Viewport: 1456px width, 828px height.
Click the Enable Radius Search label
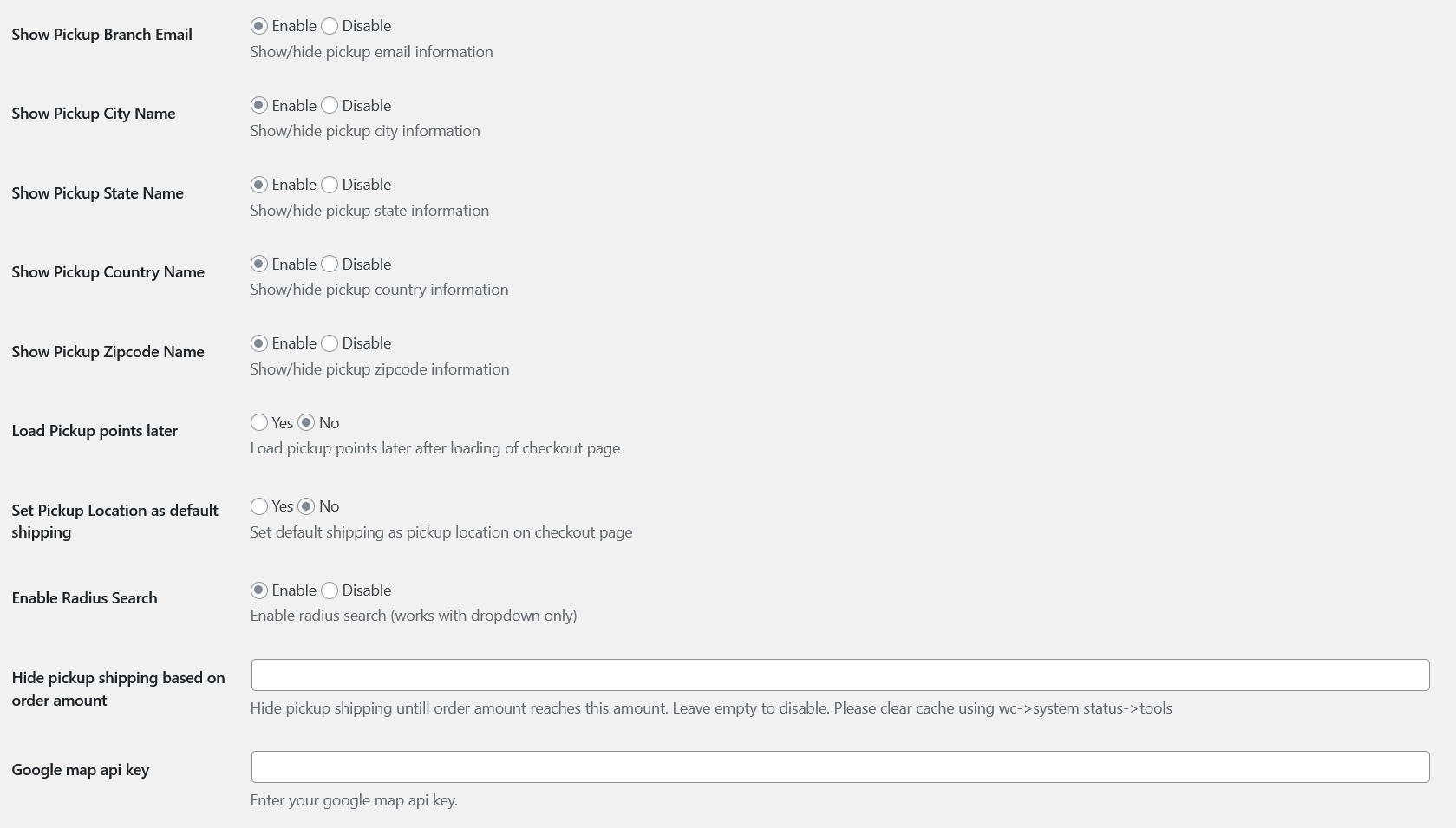click(x=85, y=598)
